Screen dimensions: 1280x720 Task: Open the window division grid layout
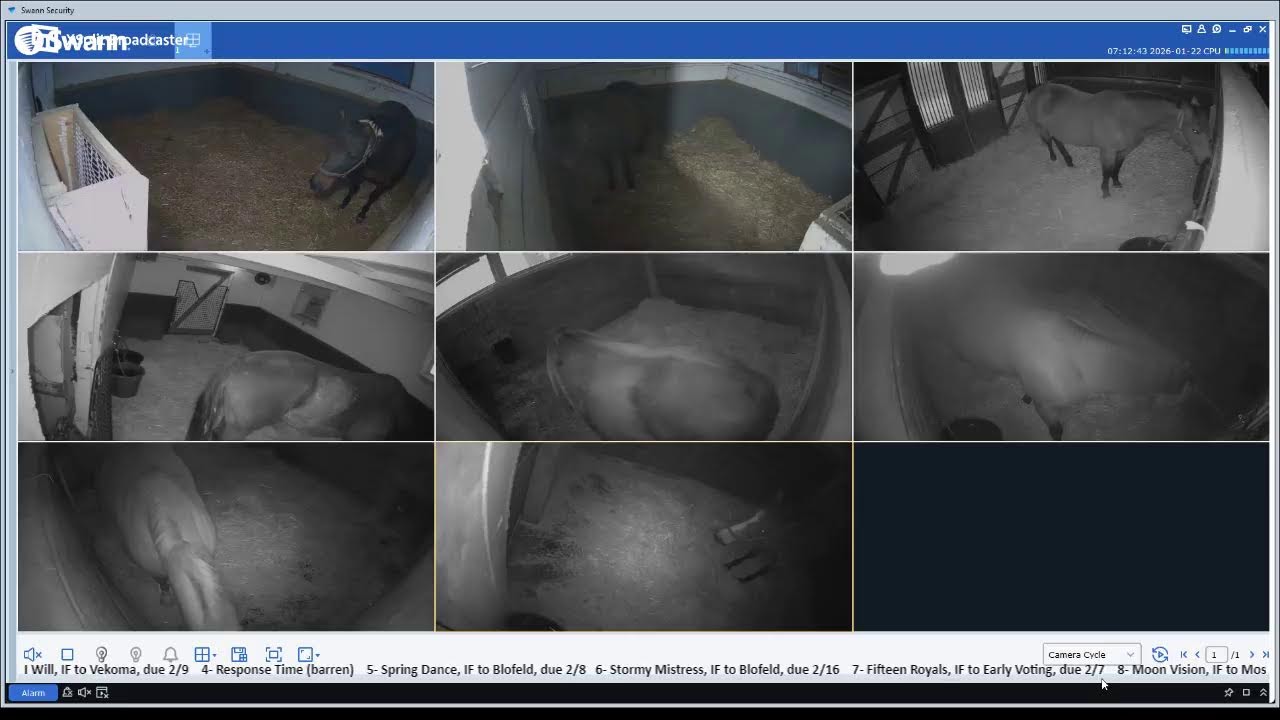click(202, 654)
